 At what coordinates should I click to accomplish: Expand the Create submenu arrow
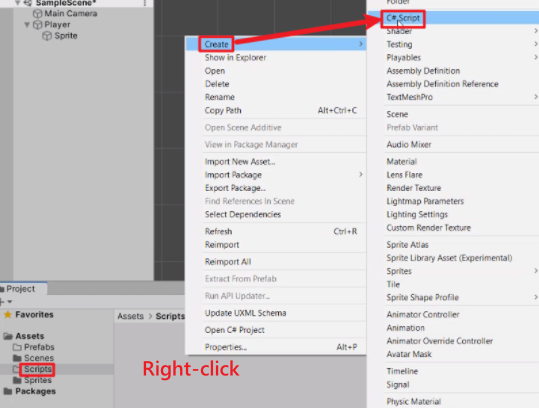click(361, 44)
